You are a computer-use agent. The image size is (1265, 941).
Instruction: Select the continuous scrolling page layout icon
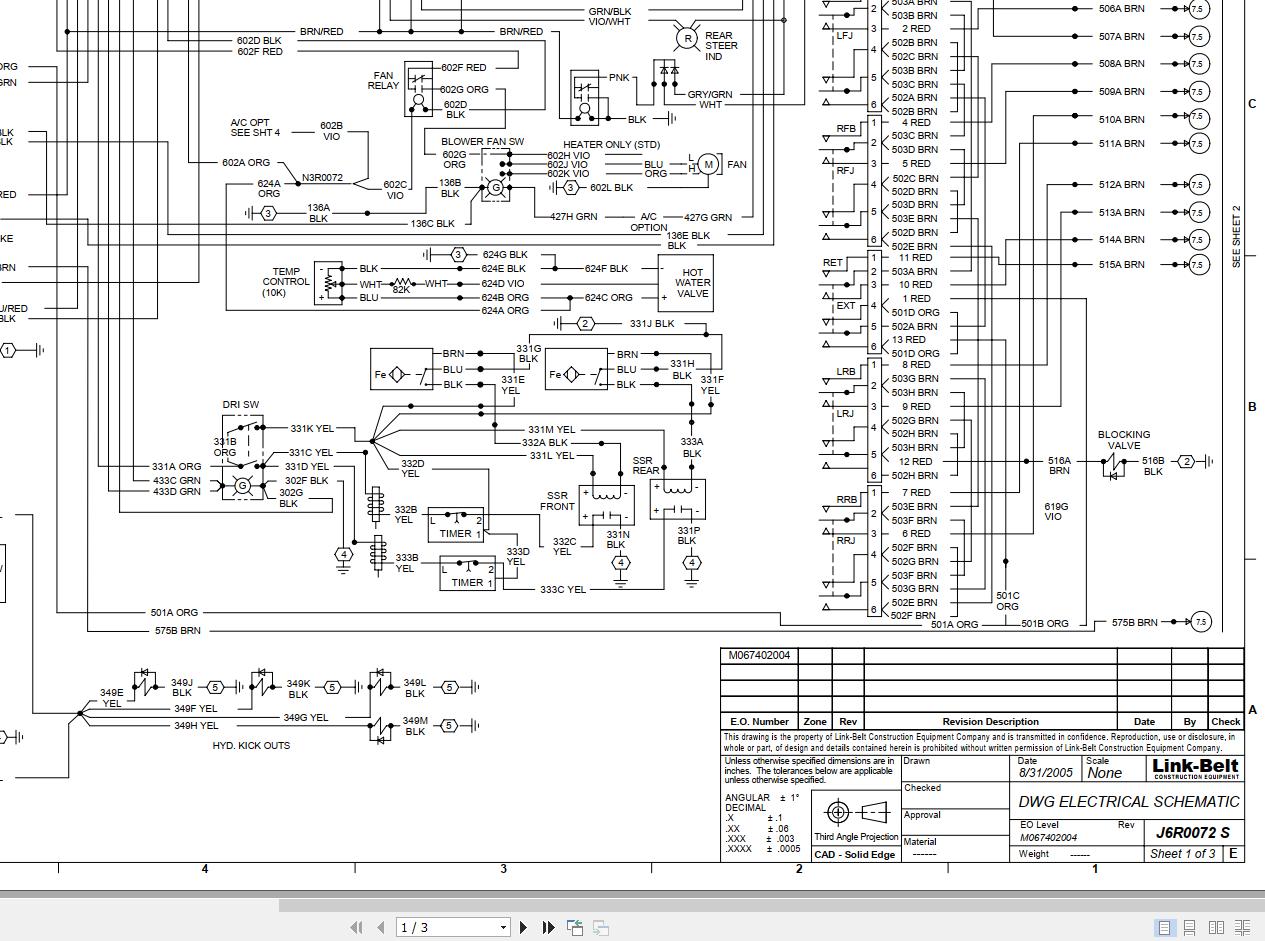pyautogui.click(x=1190, y=927)
